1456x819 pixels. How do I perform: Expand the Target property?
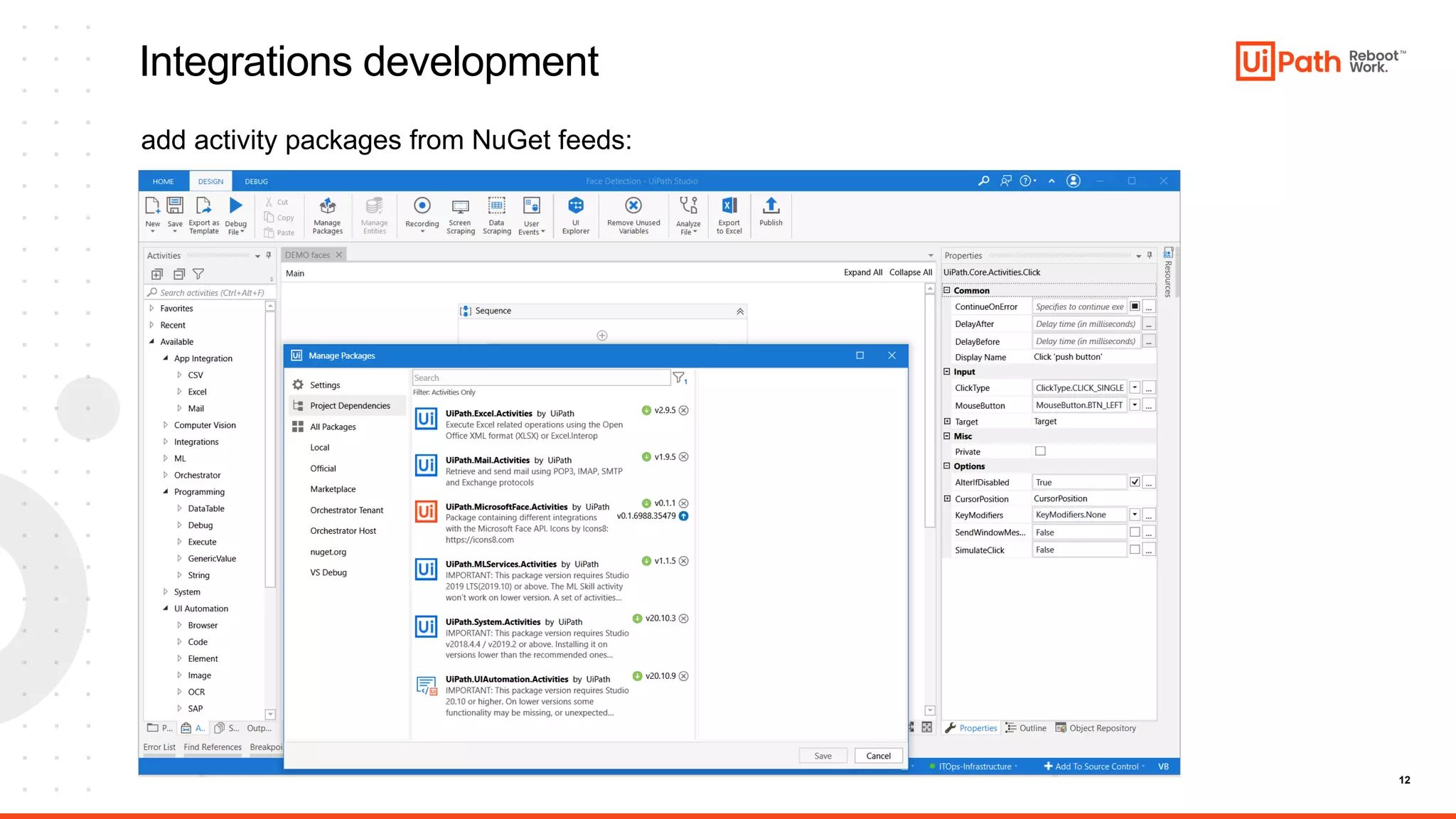point(947,422)
